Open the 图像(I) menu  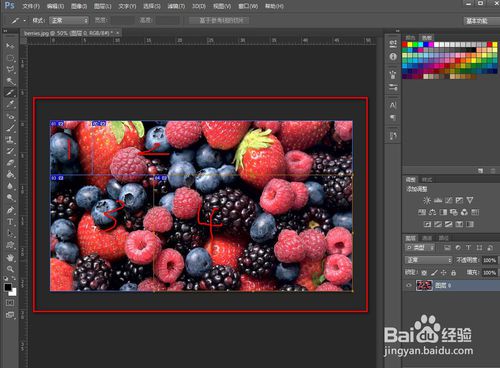pyautogui.click(x=79, y=6)
